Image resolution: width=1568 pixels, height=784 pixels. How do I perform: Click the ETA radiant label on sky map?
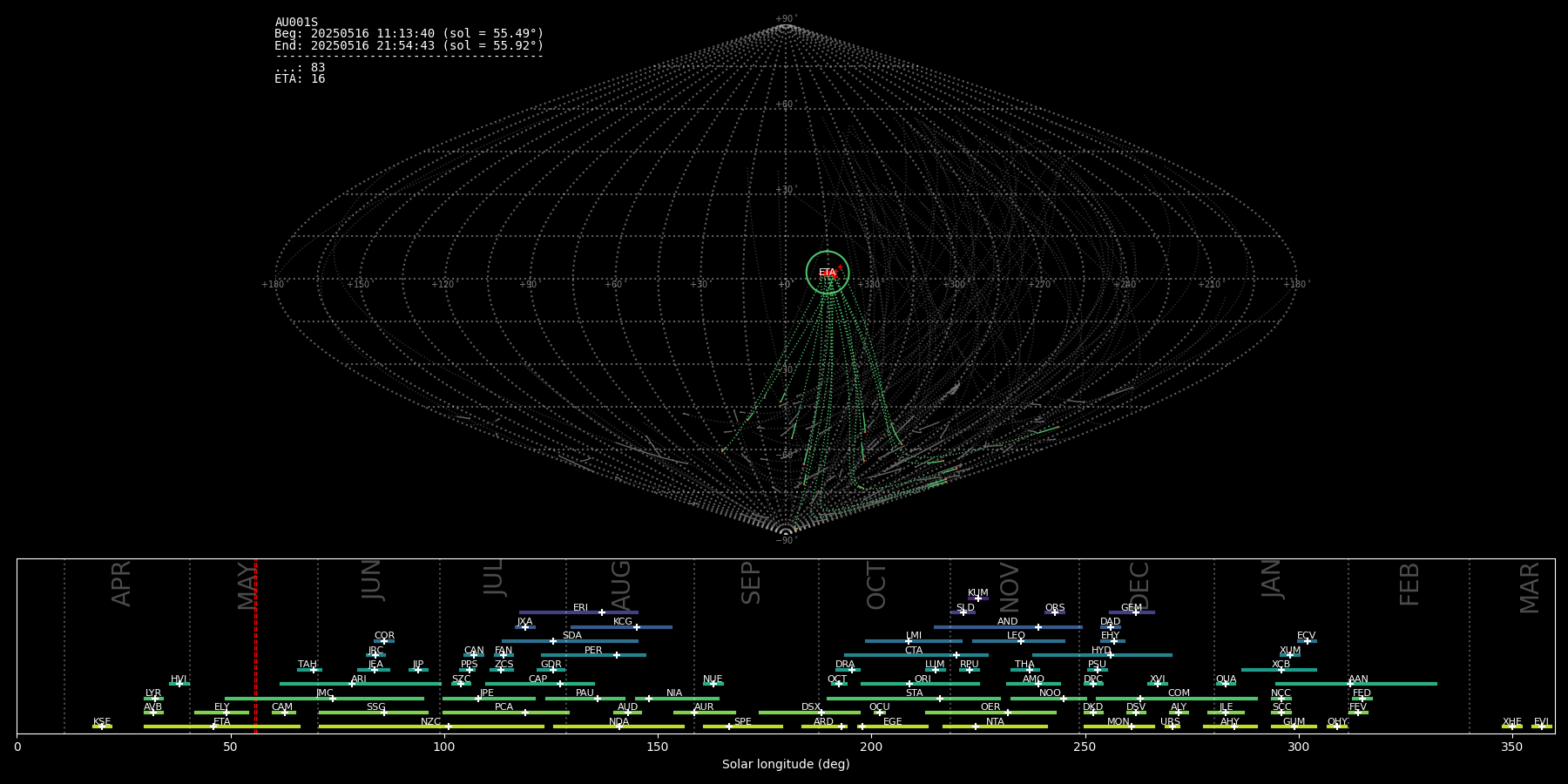click(x=827, y=273)
